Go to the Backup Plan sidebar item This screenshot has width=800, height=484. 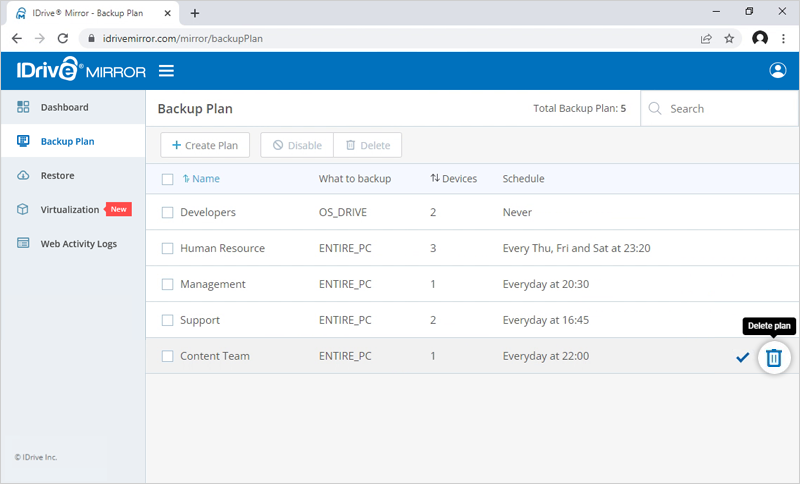[67, 142]
